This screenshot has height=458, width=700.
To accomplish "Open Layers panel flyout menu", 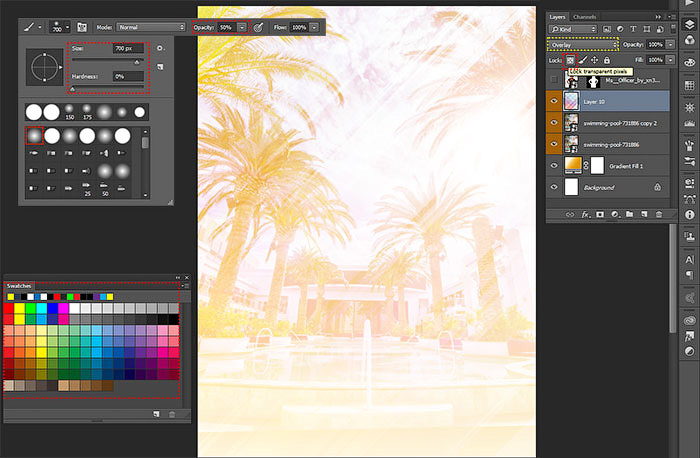I will point(672,17).
